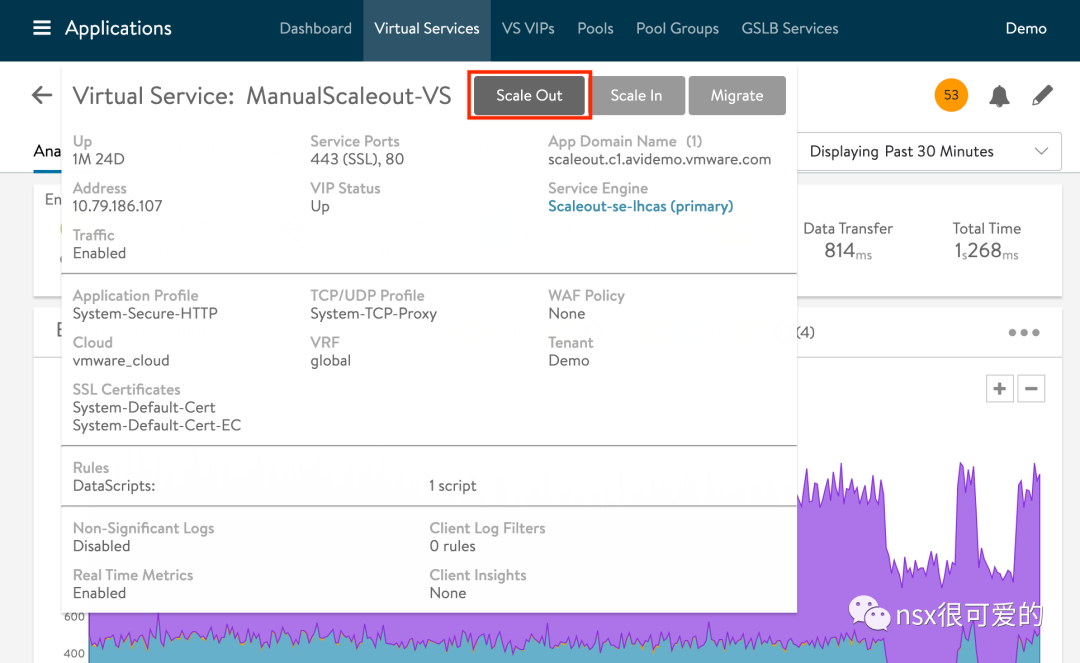Click vmware_cloud cloud value
Viewport: 1080px width, 663px height.
click(121, 360)
